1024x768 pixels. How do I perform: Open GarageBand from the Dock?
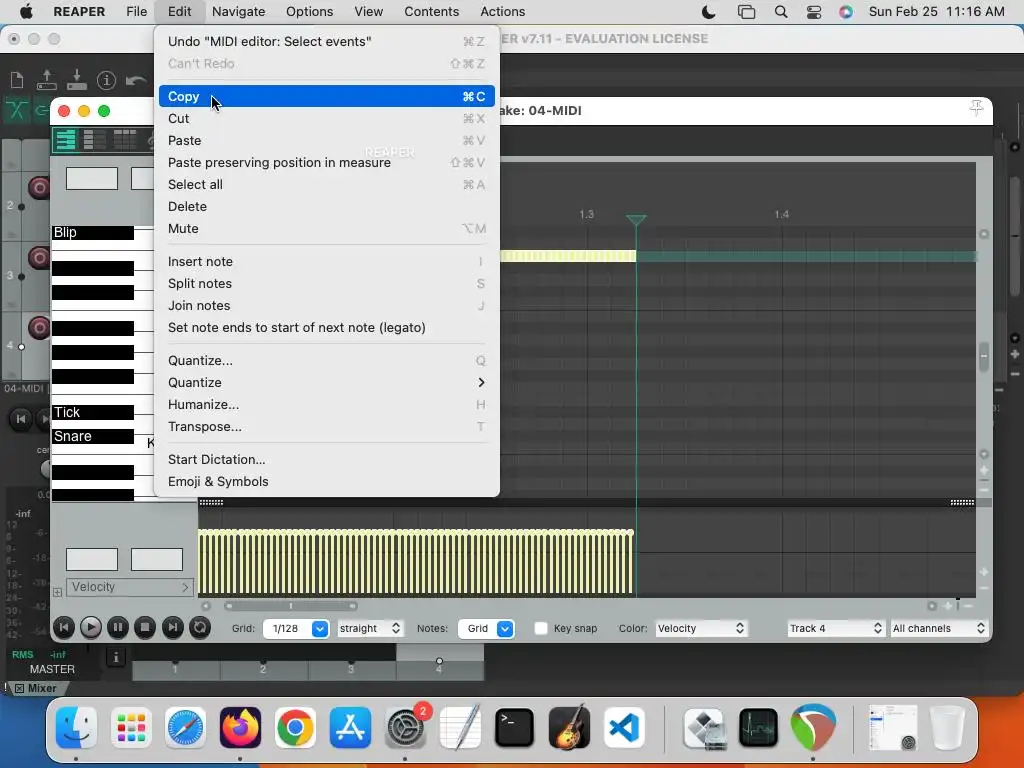tap(569, 727)
